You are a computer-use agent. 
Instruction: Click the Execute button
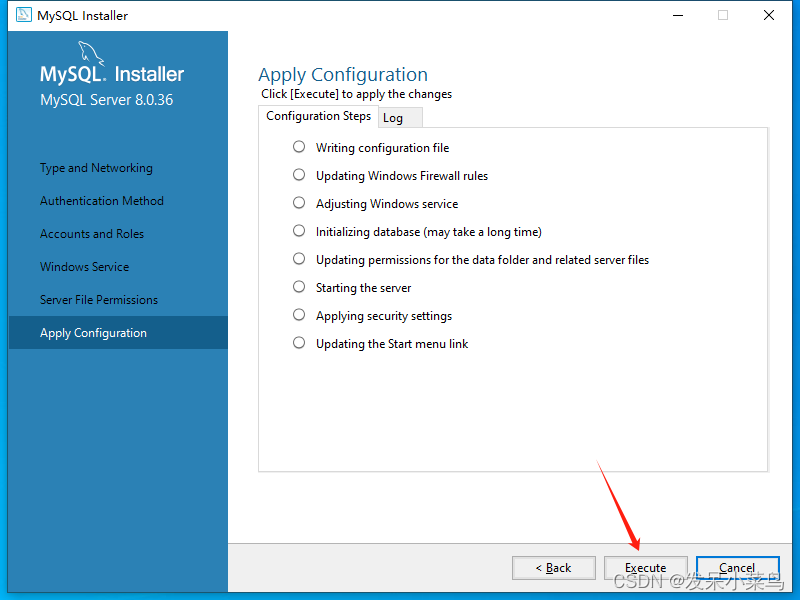[645, 568]
